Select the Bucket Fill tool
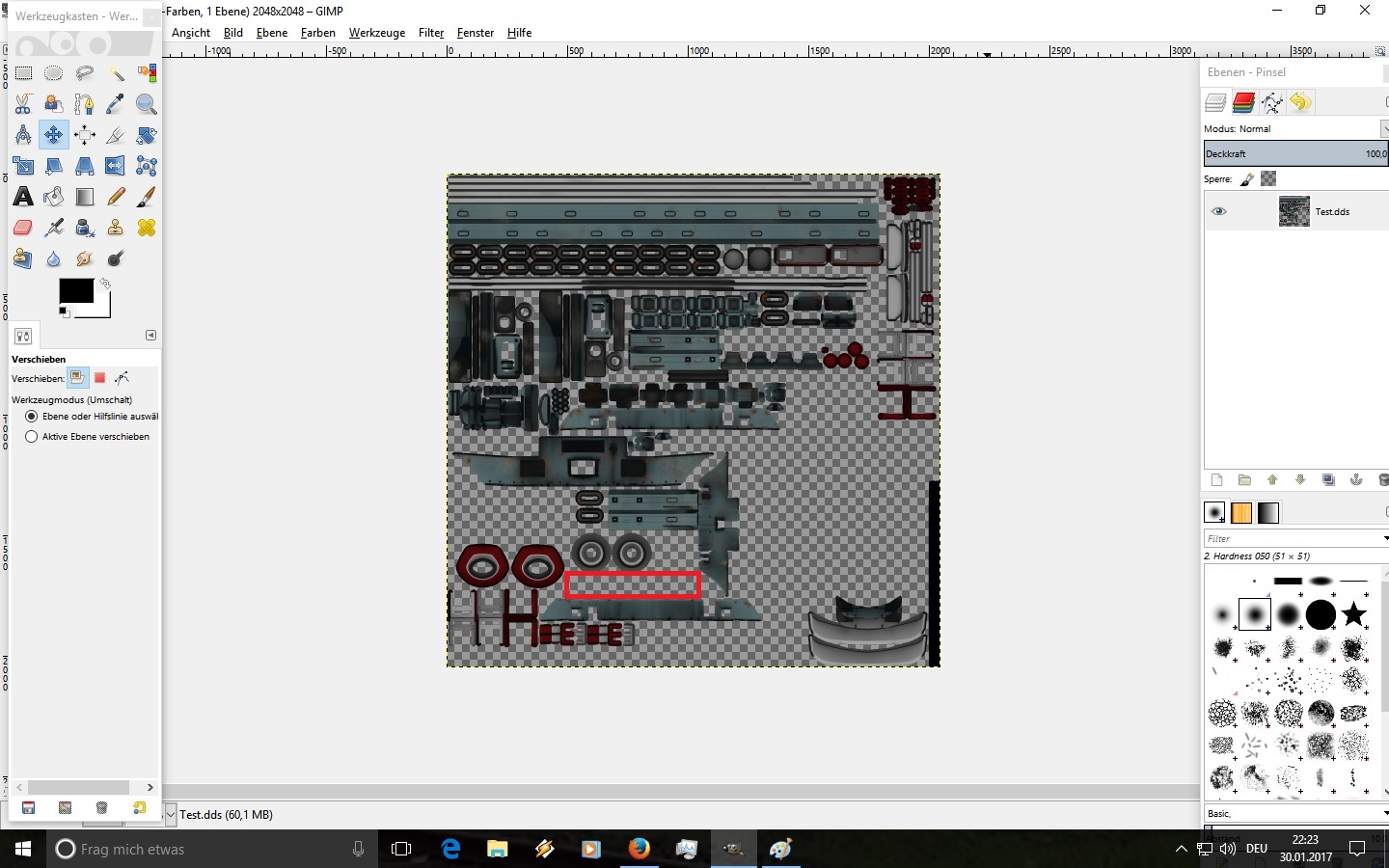This screenshot has width=1389, height=868. pos(54,197)
